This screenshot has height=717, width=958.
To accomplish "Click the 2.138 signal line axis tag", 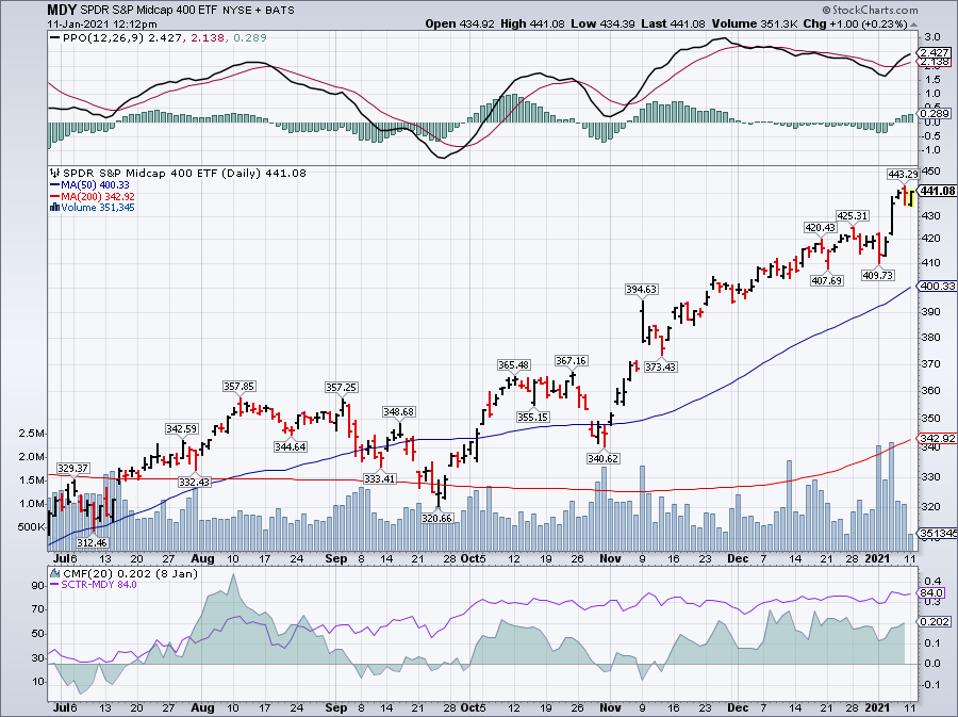I will coord(934,62).
